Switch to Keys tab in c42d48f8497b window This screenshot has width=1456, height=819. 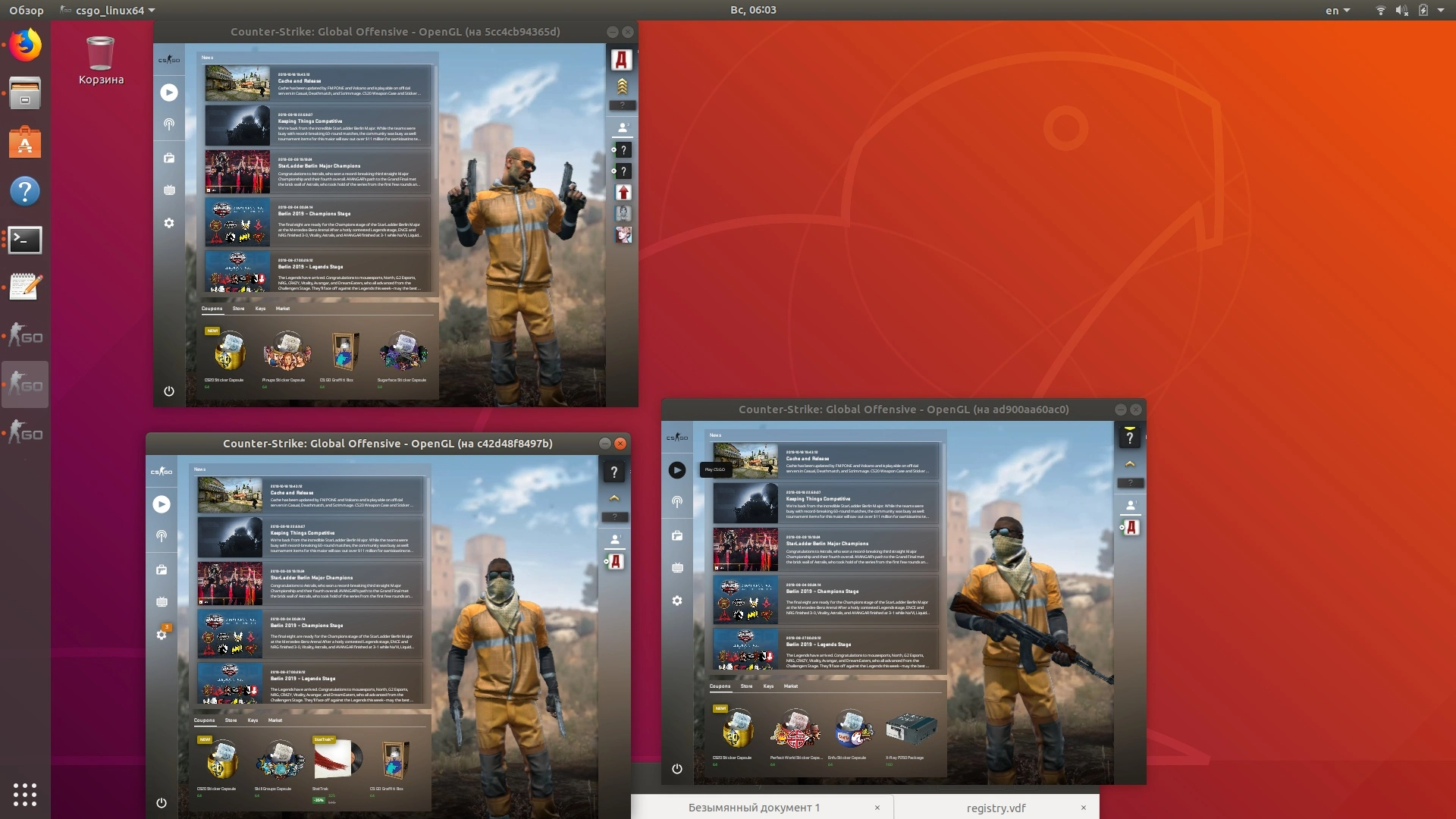(253, 720)
